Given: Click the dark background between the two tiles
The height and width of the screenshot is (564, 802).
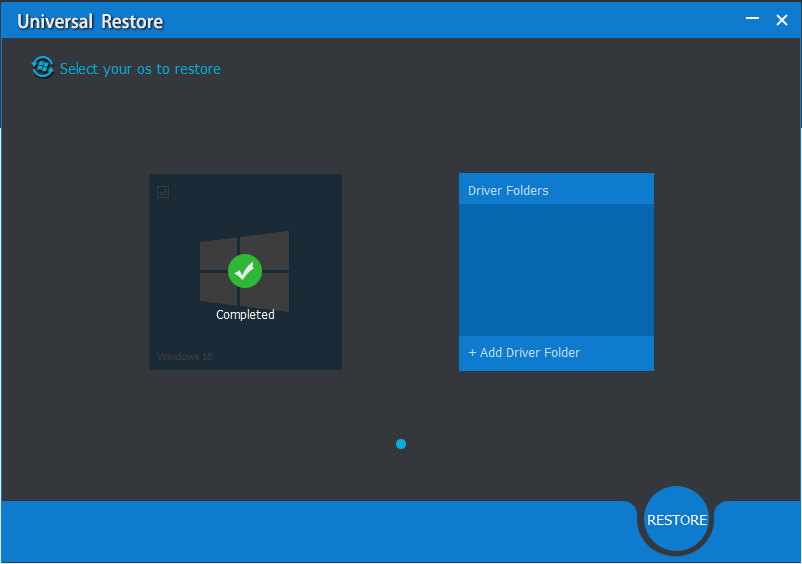Looking at the screenshot, I should (400, 272).
